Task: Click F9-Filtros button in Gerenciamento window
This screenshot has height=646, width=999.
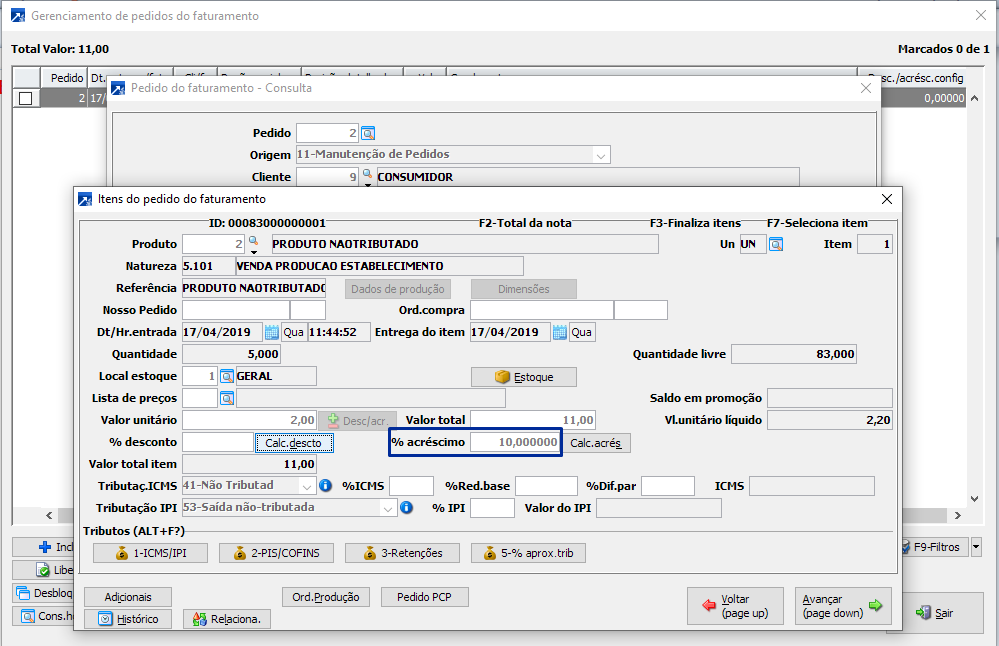Action: coord(935,547)
